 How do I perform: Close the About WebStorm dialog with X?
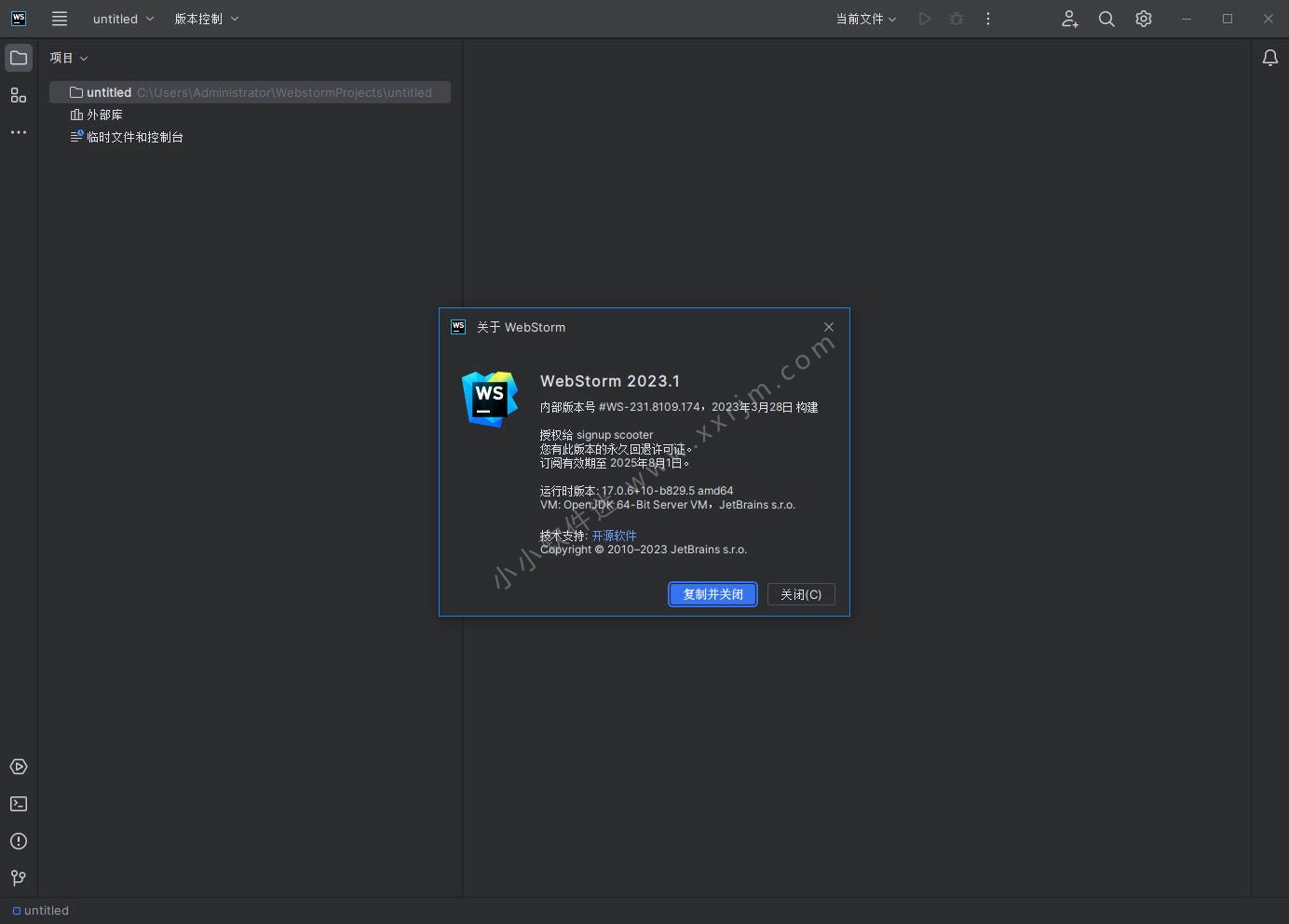(829, 327)
